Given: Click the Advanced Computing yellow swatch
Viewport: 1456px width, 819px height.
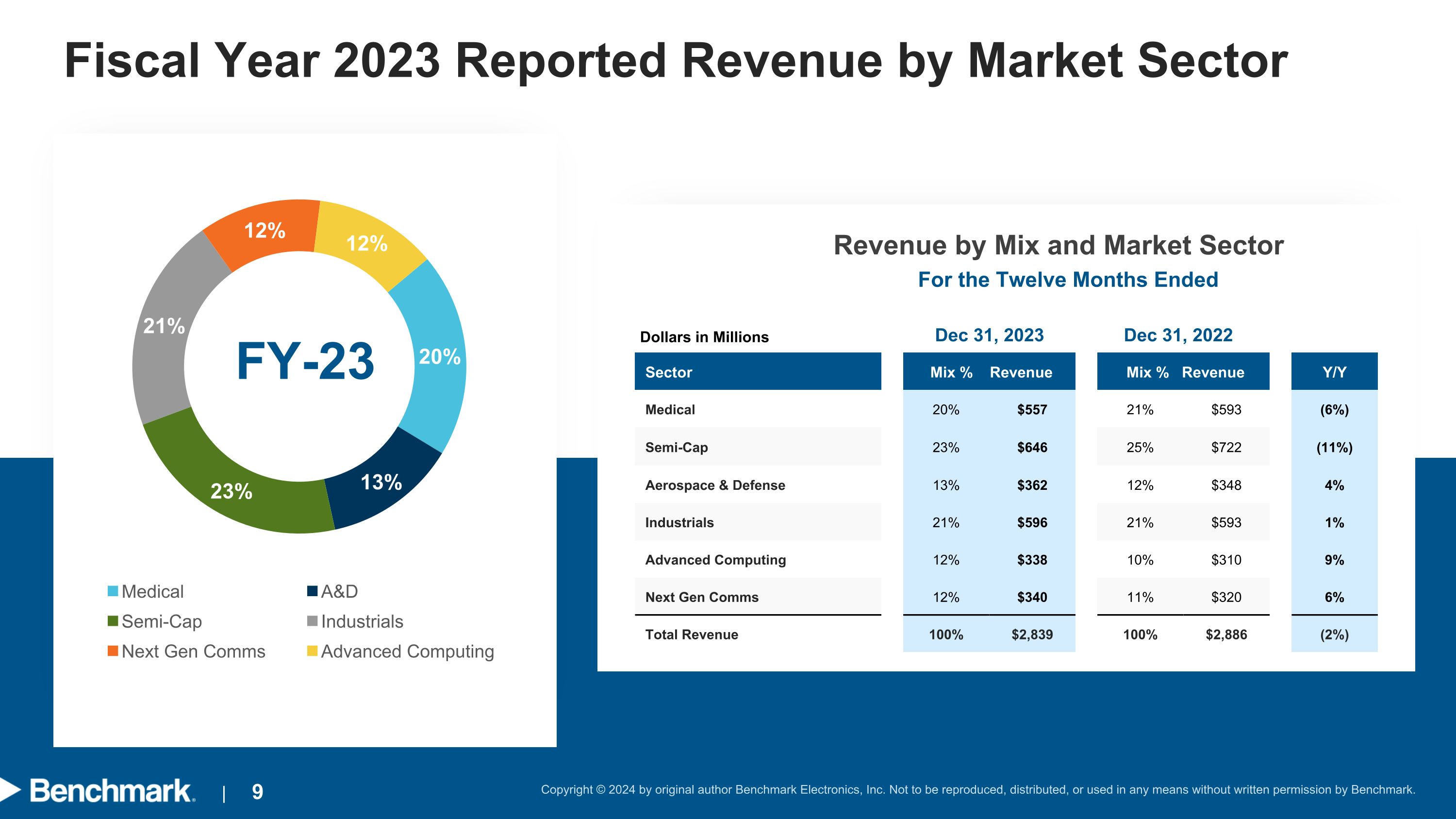Looking at the screenshot, I should point(312,651).
